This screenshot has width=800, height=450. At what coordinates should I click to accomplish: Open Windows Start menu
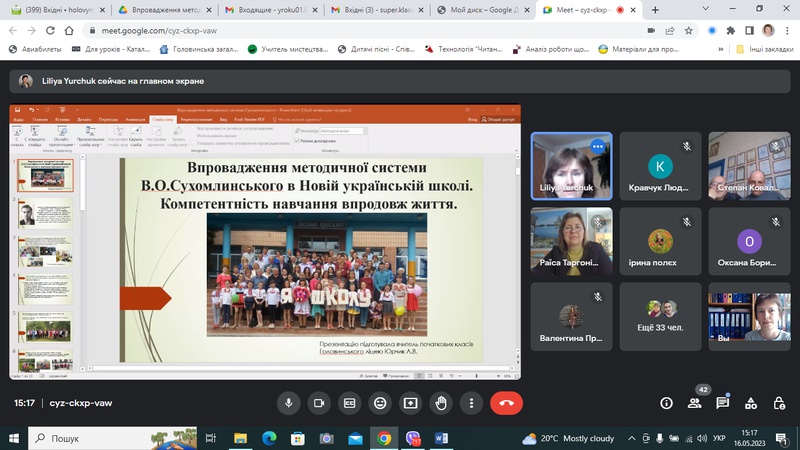coord(14,438)
